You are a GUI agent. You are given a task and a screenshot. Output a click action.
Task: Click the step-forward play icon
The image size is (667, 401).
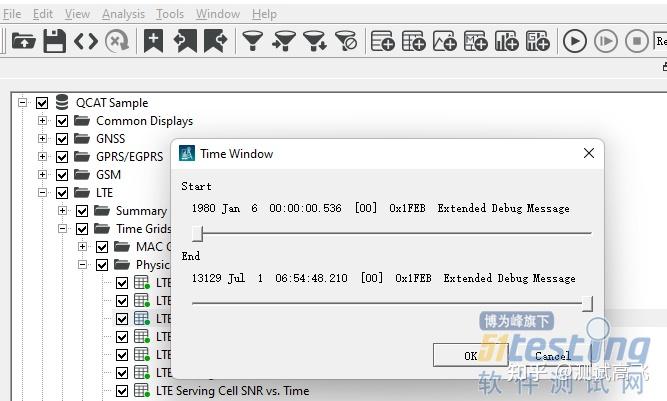point(606,41)
